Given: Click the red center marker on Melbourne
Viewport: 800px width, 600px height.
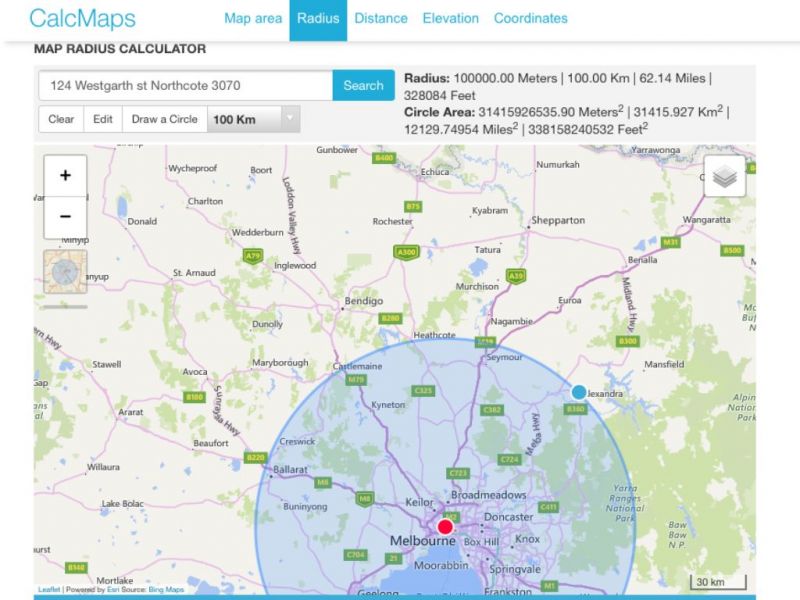Looking at the screenshot, I should [445, 526].
